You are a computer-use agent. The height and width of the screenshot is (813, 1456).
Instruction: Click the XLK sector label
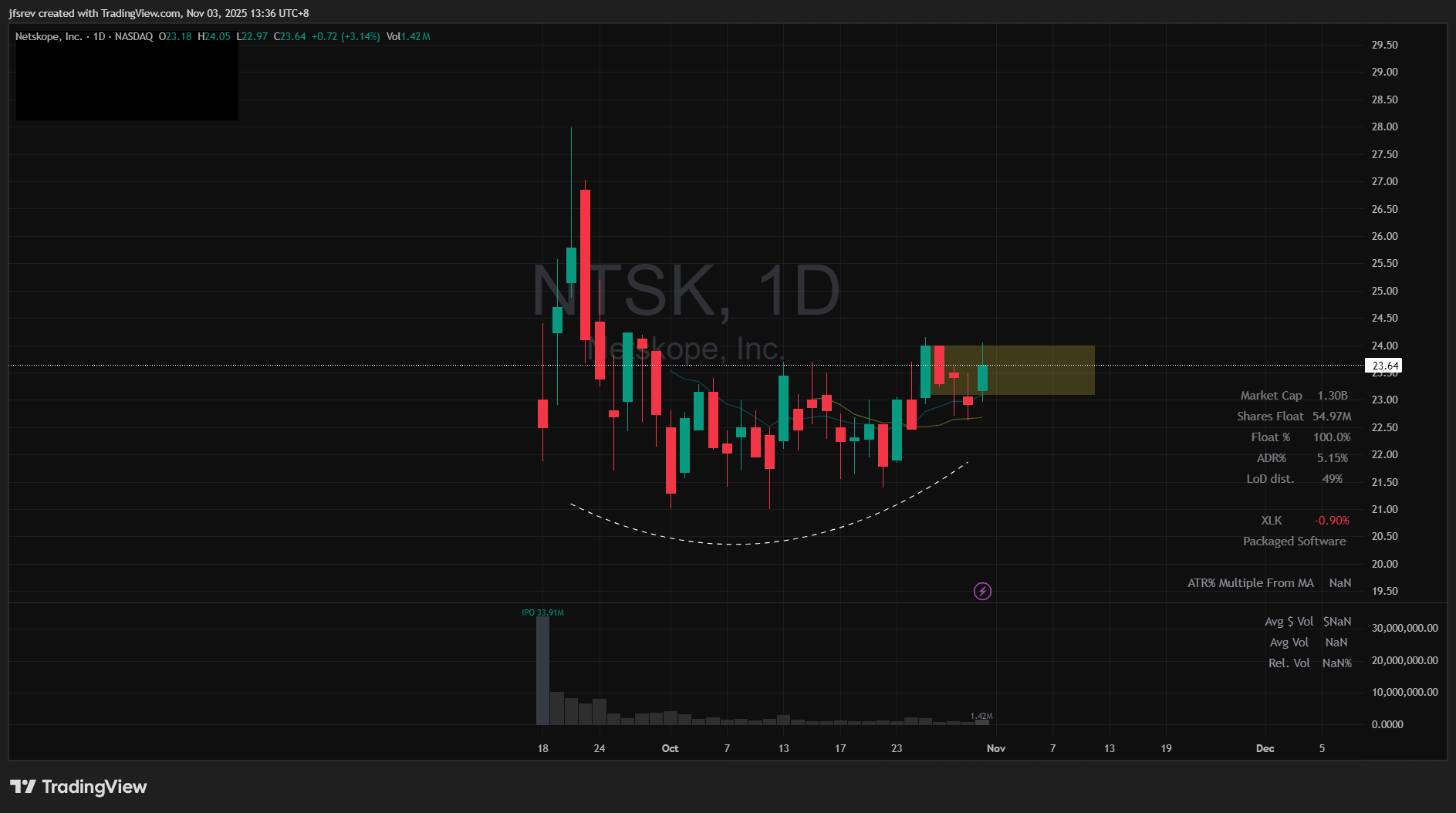(1272, 521)
